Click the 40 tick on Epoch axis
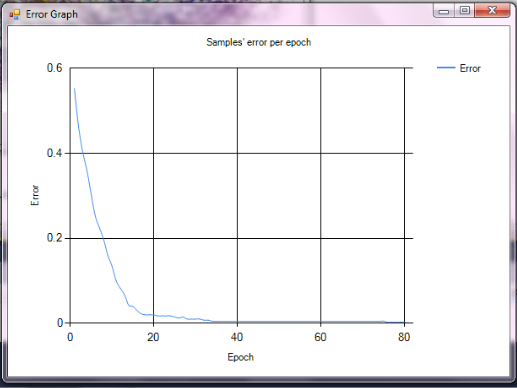Screen dimensions: 517x388 [x=237, y=337]
